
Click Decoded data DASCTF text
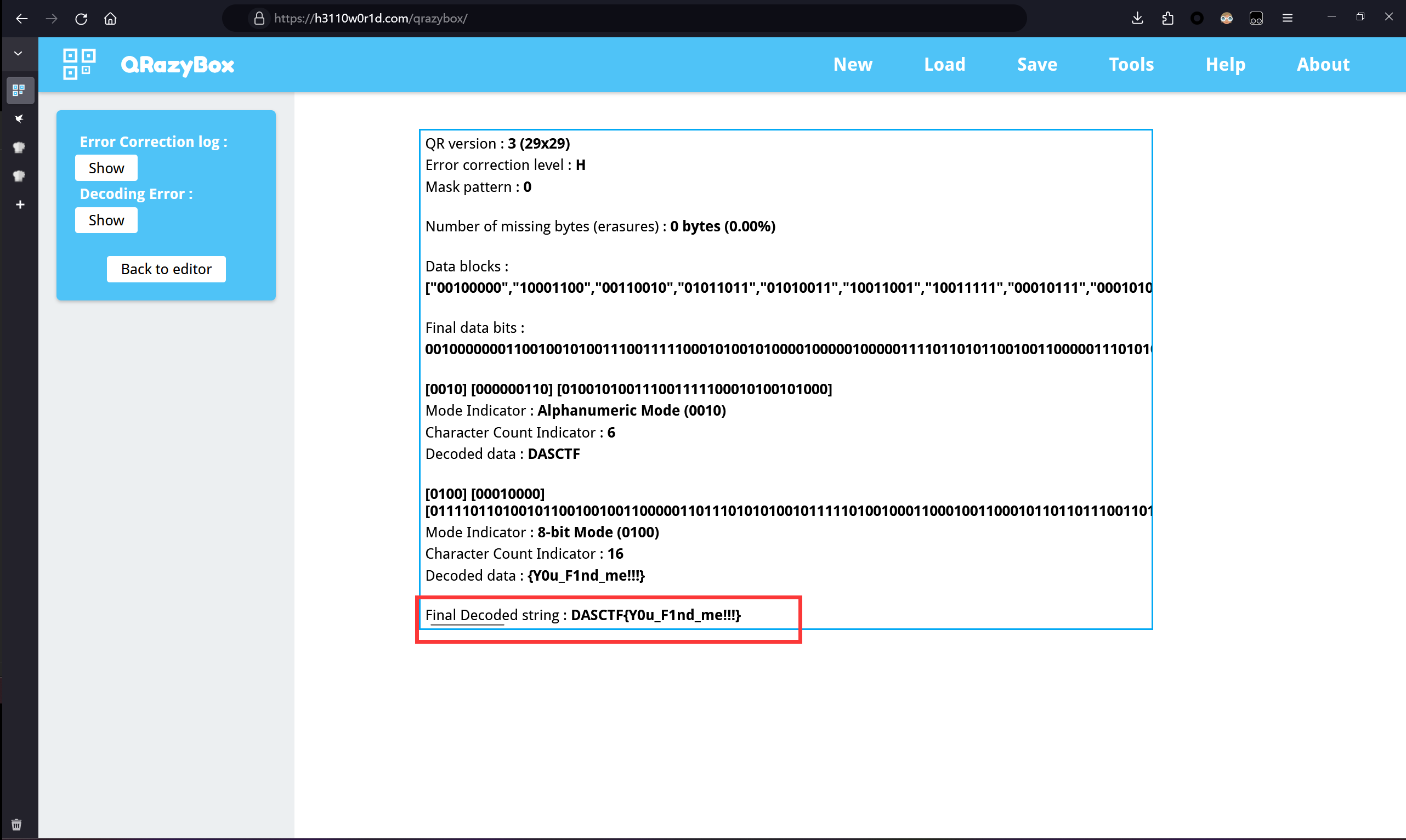(503, 455)
